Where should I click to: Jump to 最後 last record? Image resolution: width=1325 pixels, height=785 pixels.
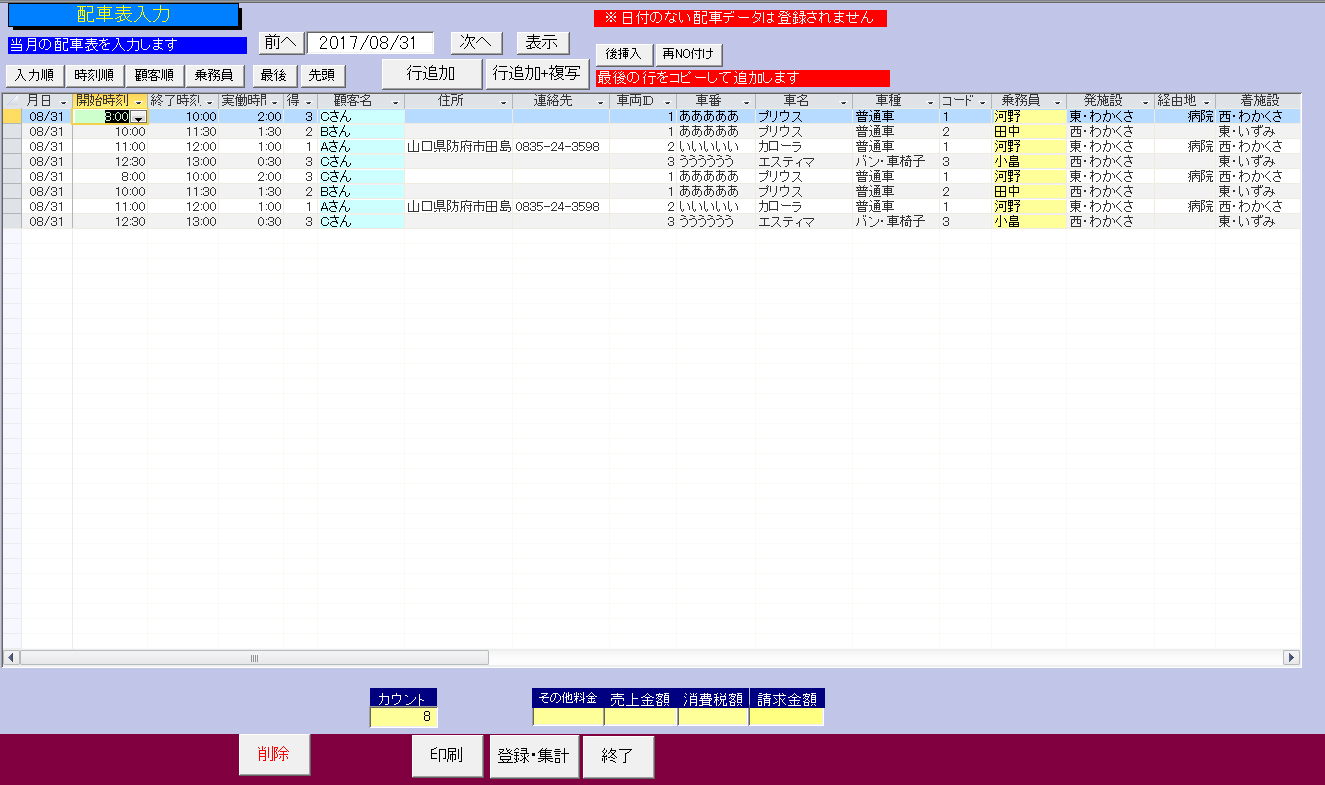pos(274,75)
